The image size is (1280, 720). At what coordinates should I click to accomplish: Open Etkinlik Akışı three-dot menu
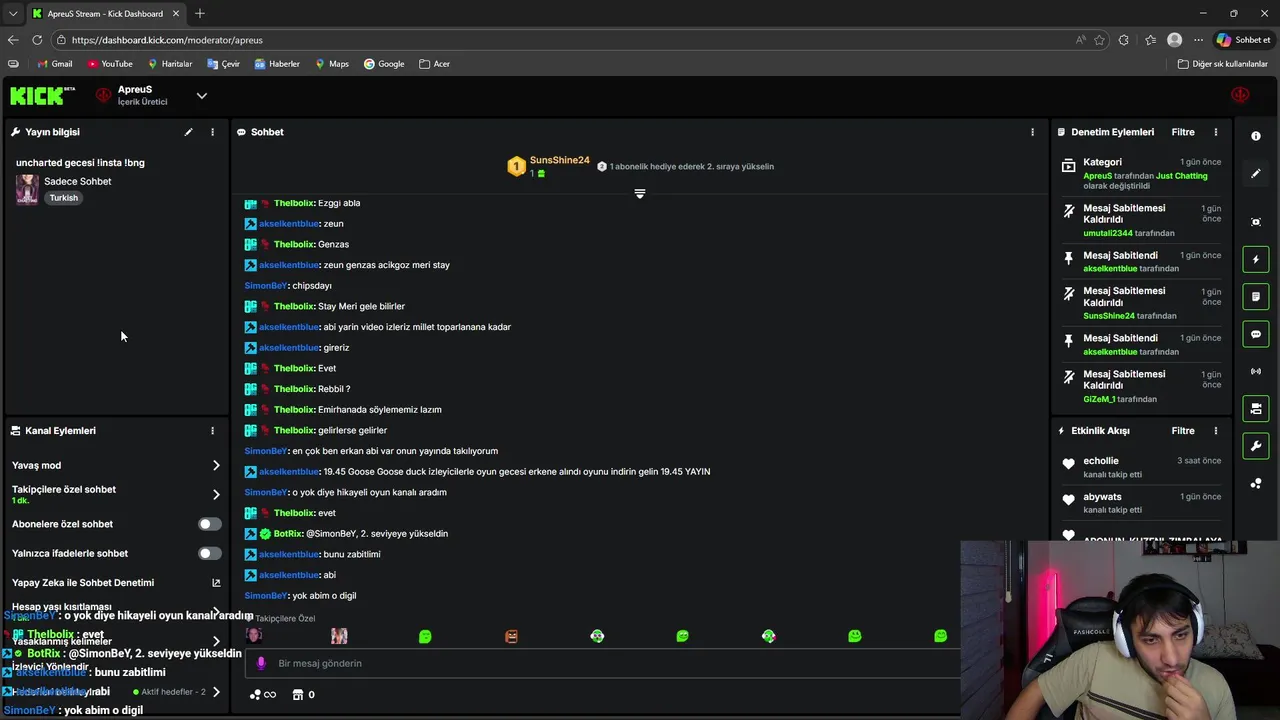click(1216, 431)
